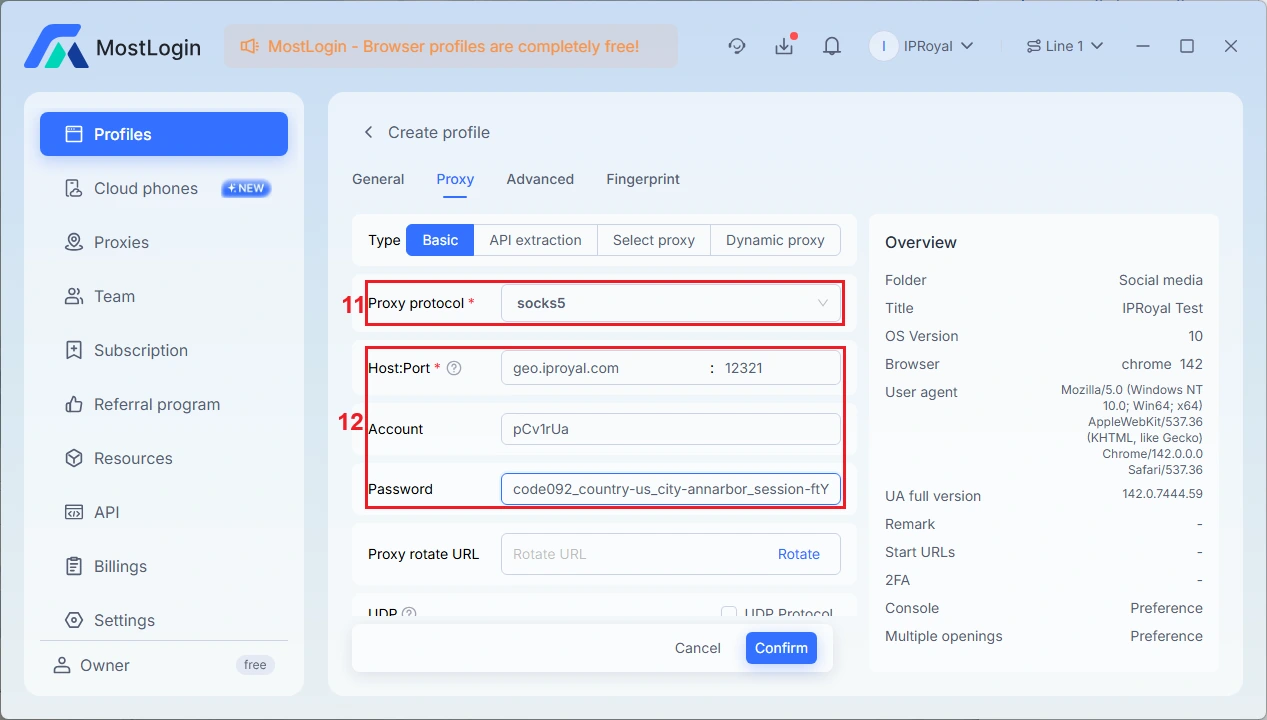
Task: Click the megaphone announcement icon
Action: 249,46
